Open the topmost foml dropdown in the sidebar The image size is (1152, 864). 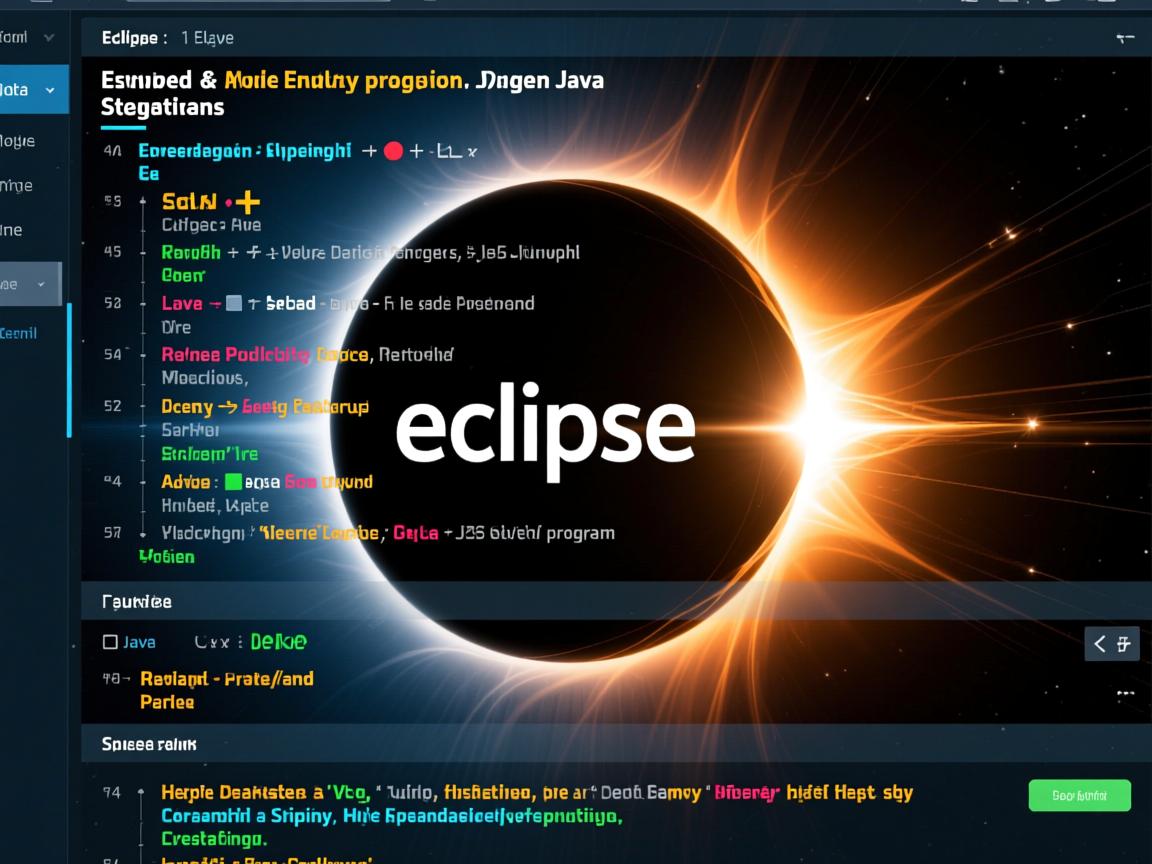click(48, 37)
